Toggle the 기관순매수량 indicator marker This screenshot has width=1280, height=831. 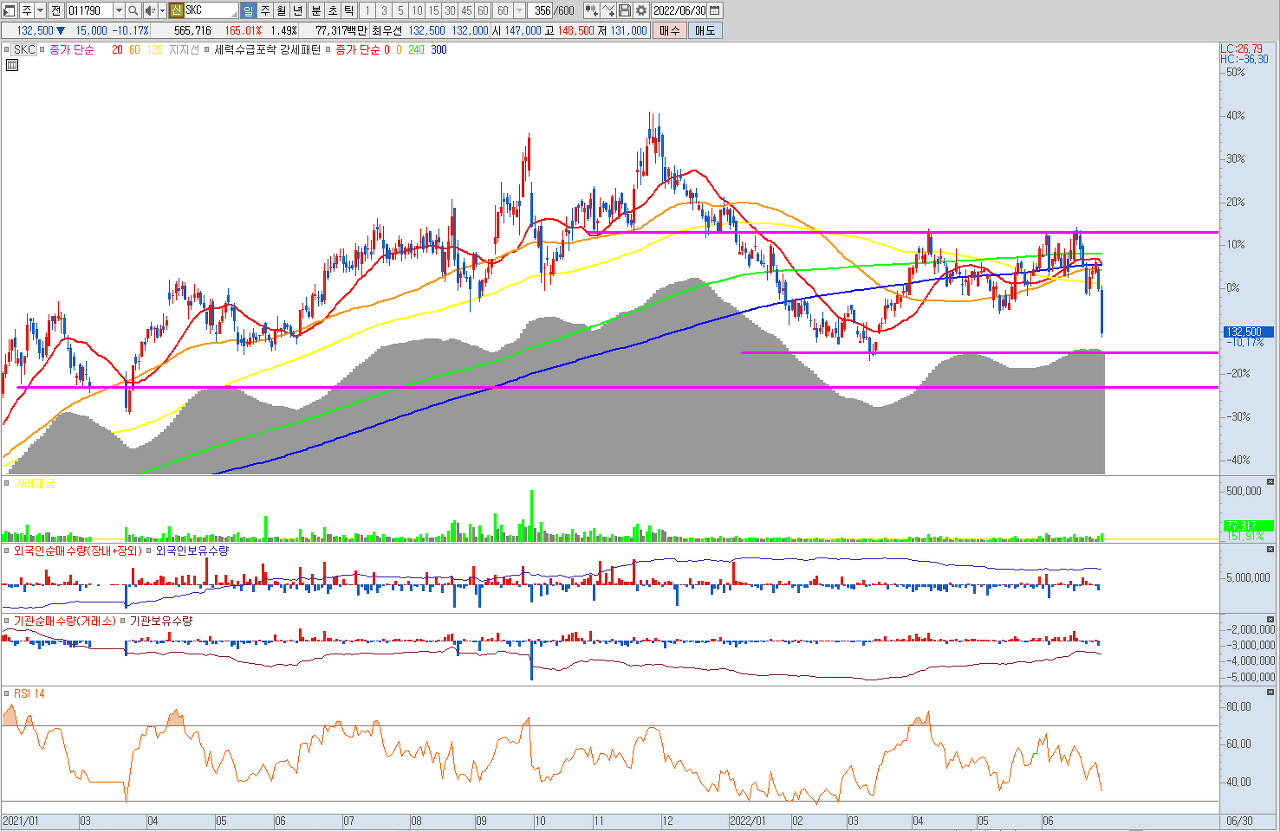point(6,620)
